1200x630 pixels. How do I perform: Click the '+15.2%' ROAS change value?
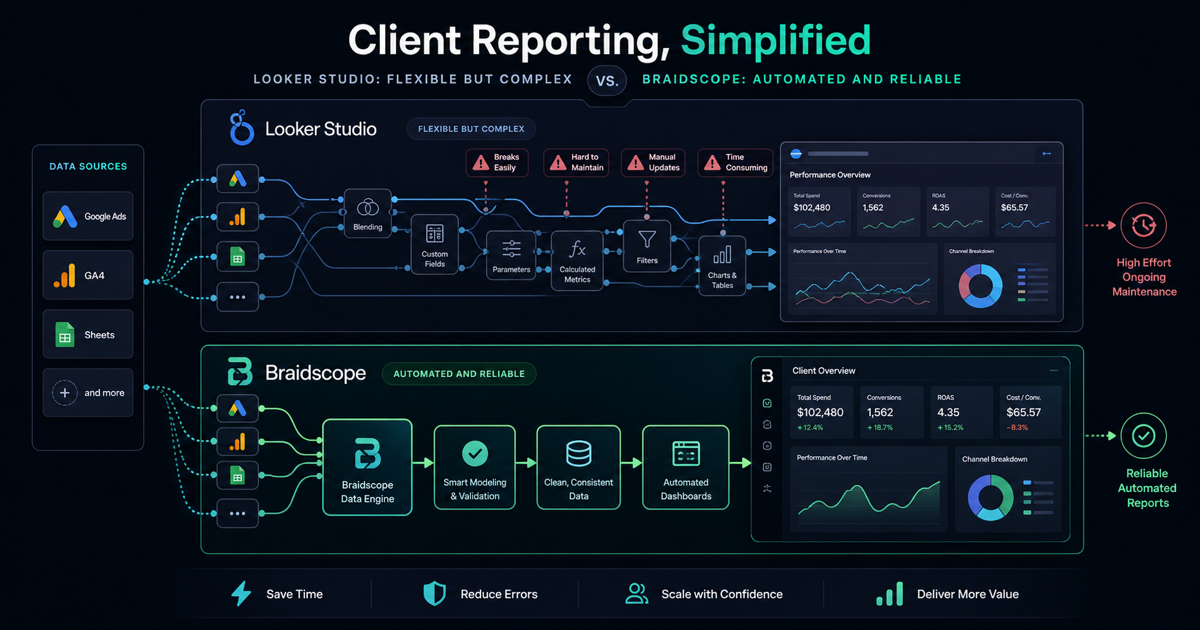pos(950,428)
